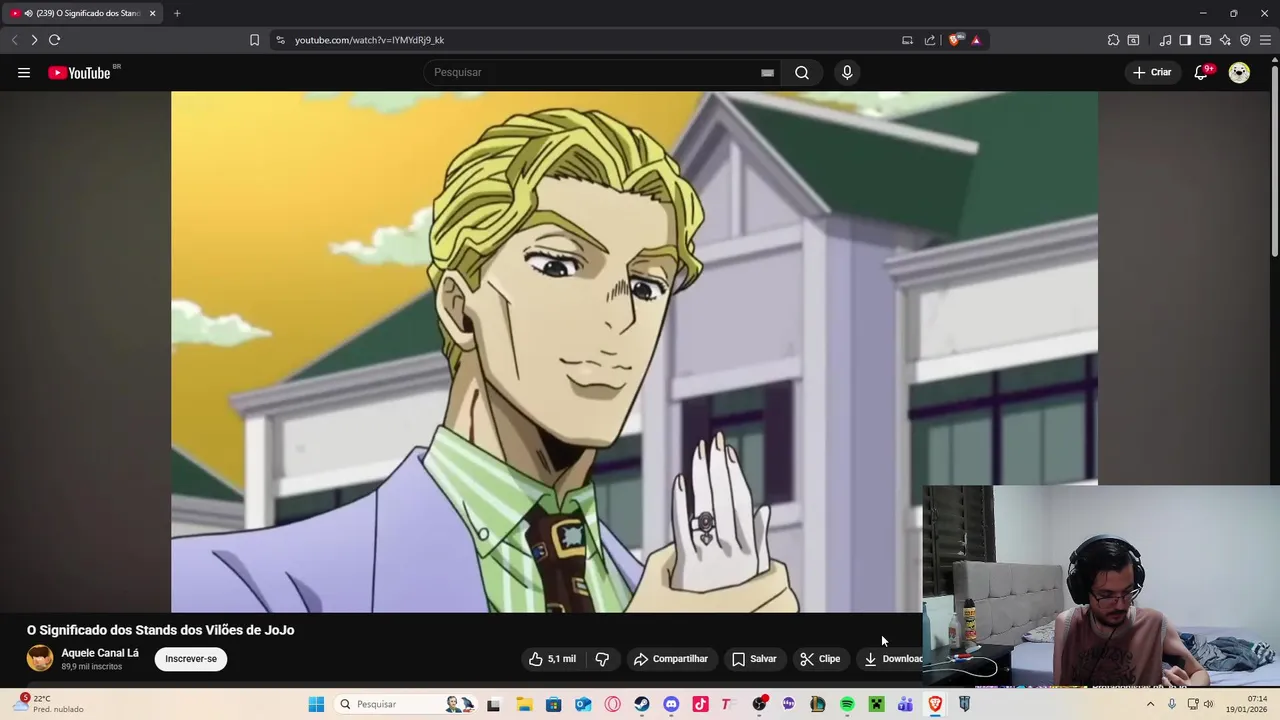Save the video with Salvar
Screen dimensions: 1280x720
coord(754,659)
